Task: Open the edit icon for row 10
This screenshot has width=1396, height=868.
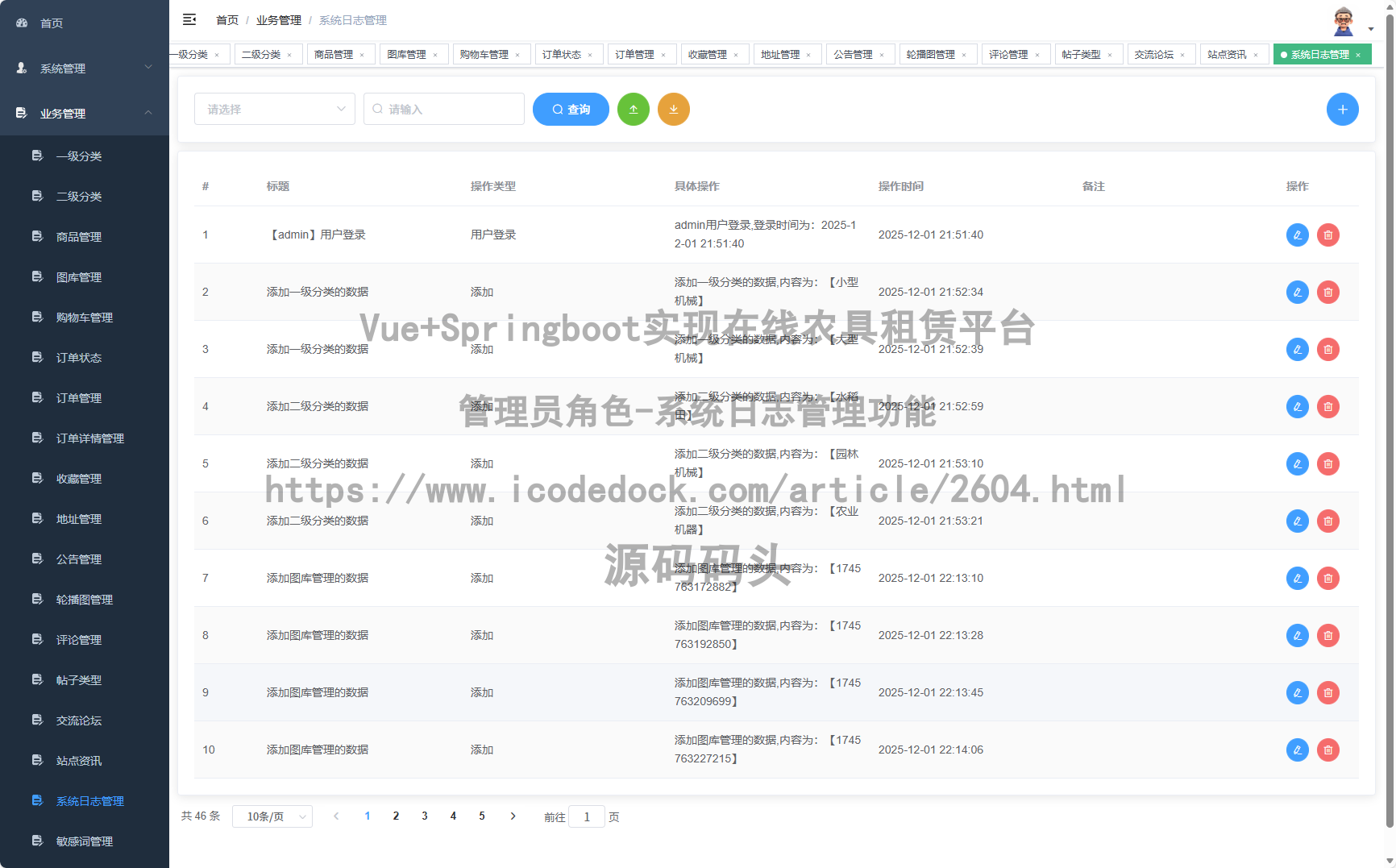Action: (1297, 750)
